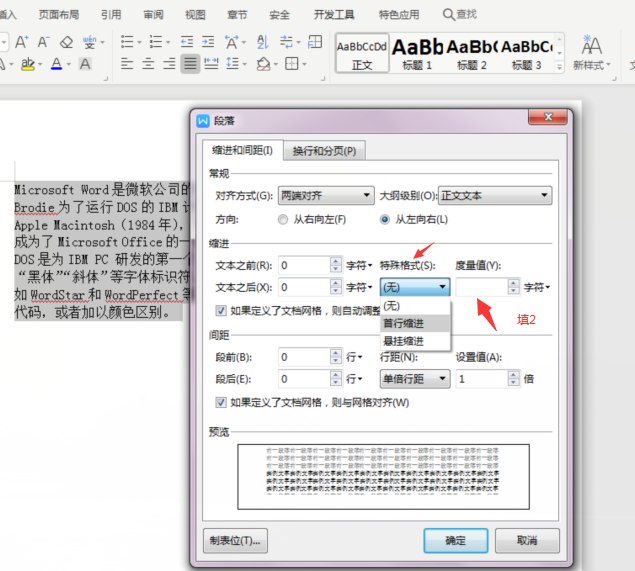The height and width of the screenshot is (571, 635).
Task: Click the increase font size icon
Action: coord(21,42)
